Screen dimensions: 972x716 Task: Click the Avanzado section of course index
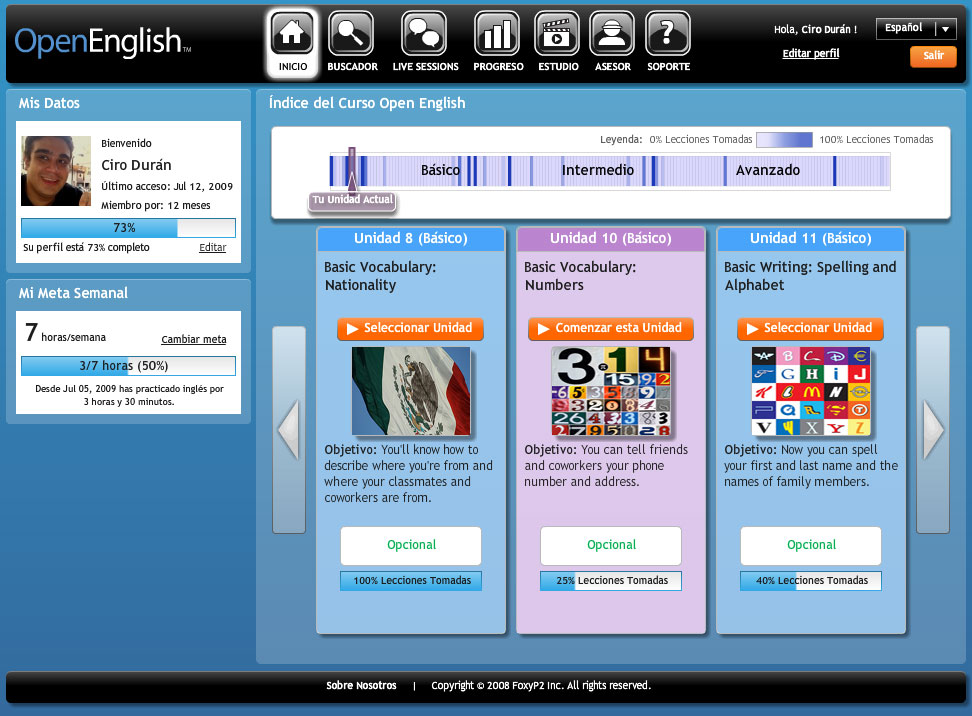767,170
